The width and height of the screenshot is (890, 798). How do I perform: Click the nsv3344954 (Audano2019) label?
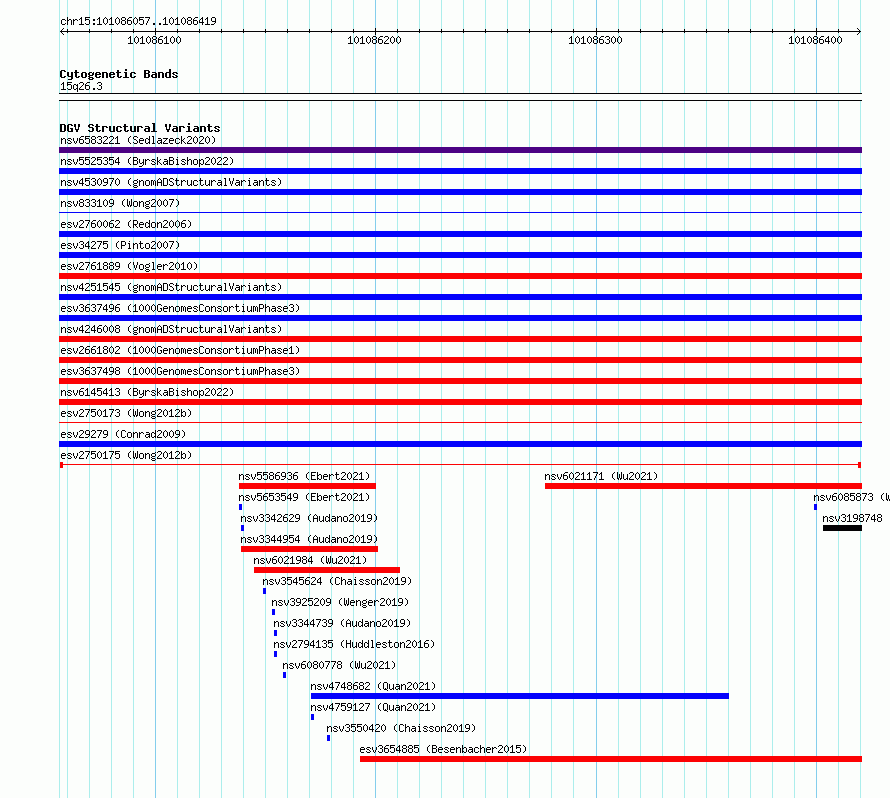pos(309,539)
